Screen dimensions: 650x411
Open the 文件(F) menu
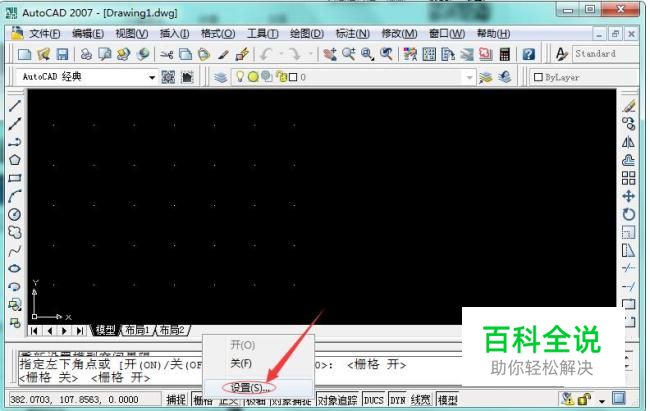pyautogui.click(x=44, y=34)
